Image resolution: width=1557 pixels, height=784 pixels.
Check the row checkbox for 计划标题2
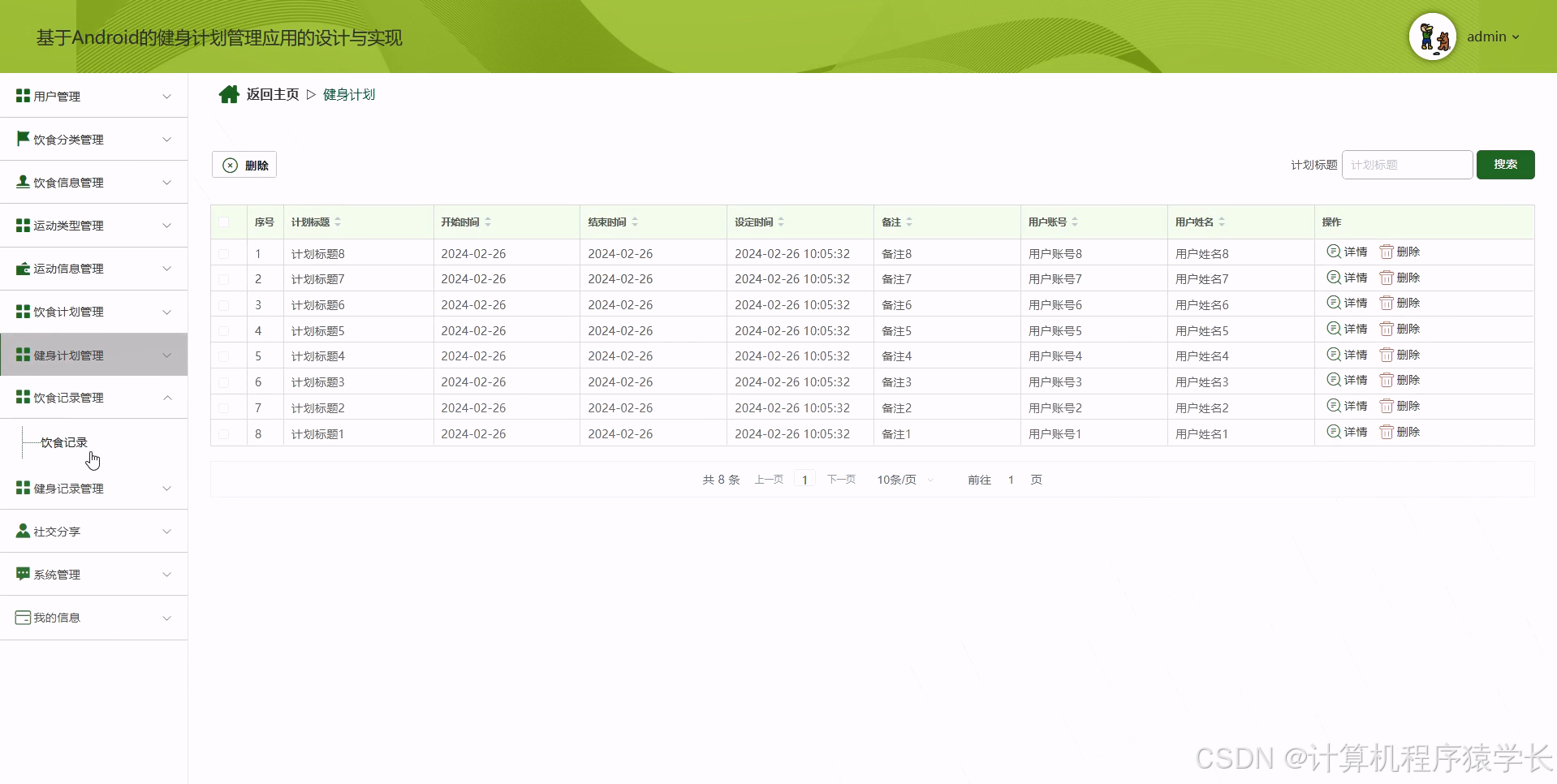[224, 408]
